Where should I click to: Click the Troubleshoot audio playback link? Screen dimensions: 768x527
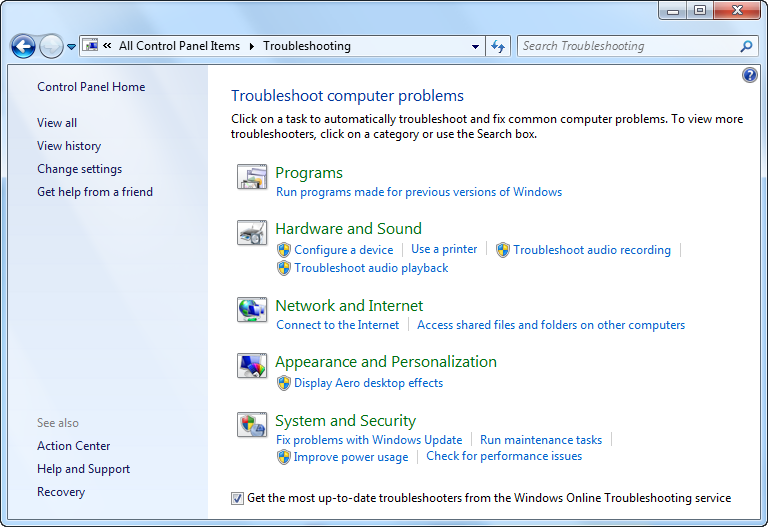point(371,268)
